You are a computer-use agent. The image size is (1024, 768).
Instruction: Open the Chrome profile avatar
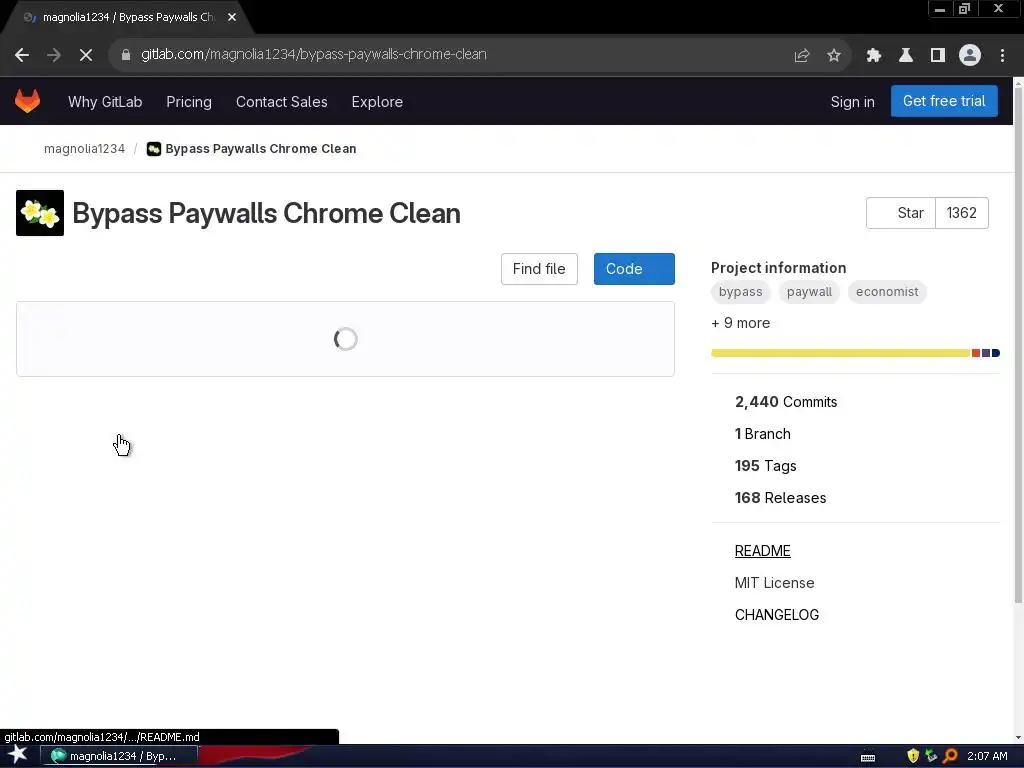tap(970, 56)
